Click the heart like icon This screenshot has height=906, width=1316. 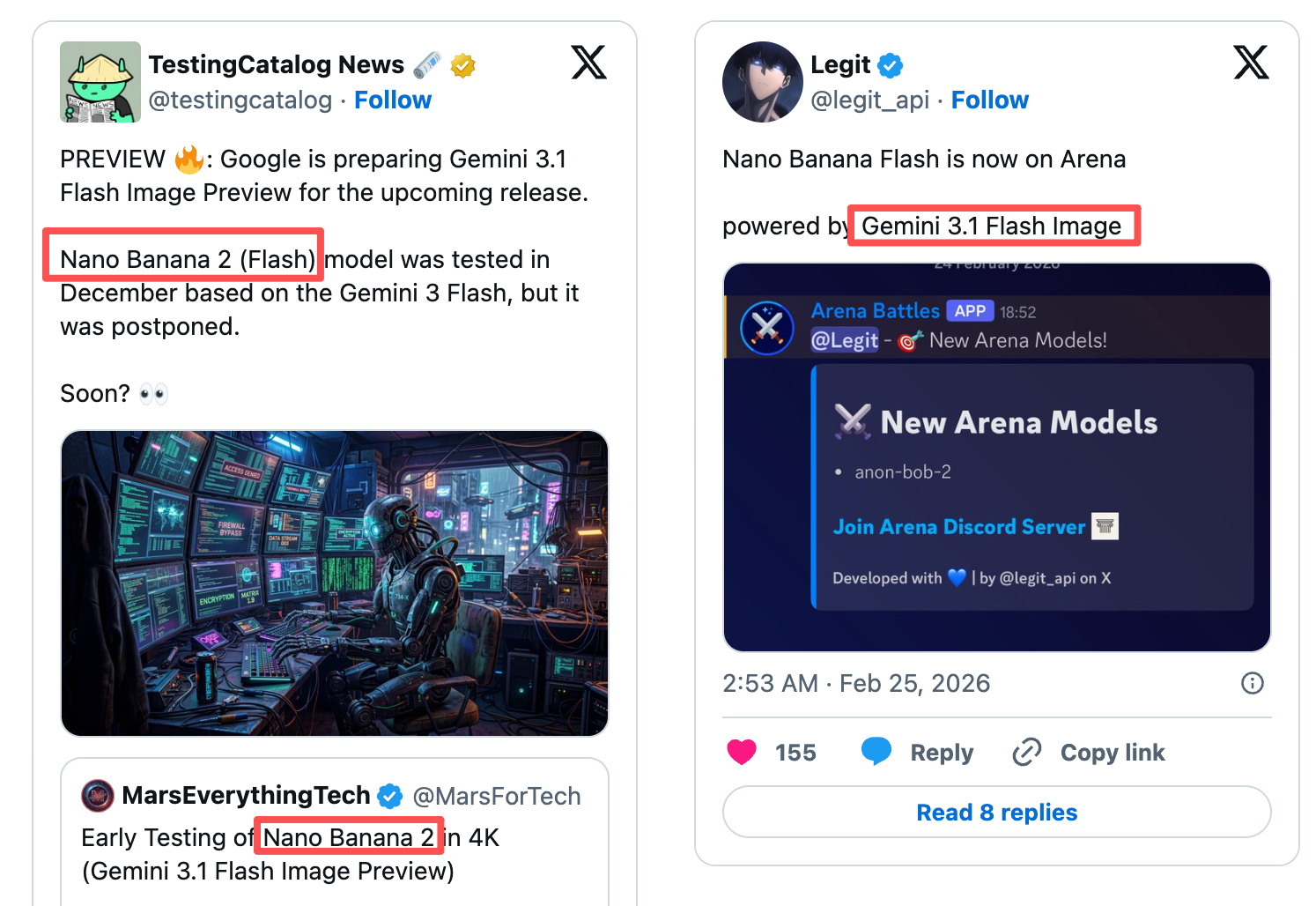[x=742, y=752]
